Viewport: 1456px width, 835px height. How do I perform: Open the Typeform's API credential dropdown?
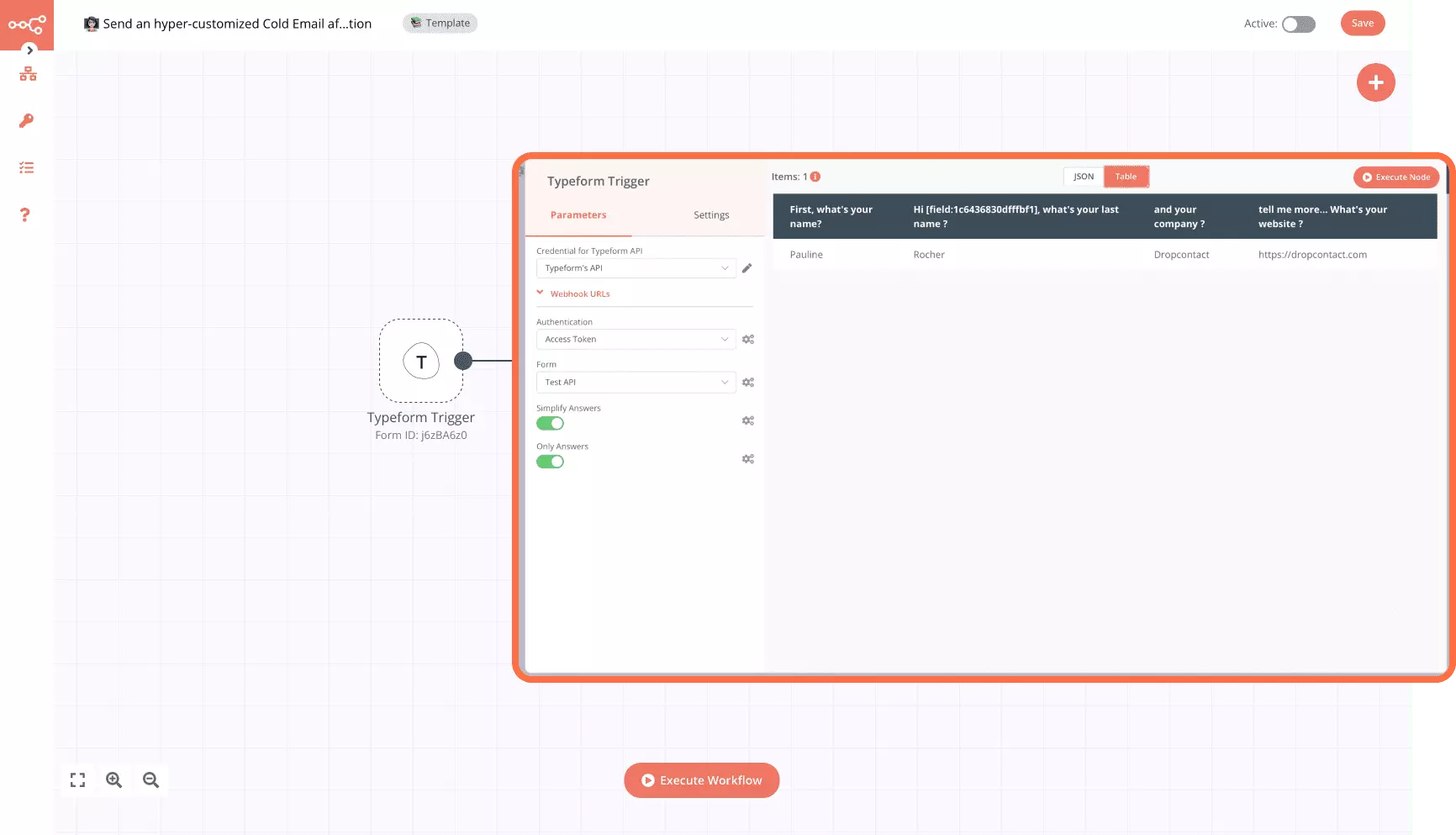[636, 267]
